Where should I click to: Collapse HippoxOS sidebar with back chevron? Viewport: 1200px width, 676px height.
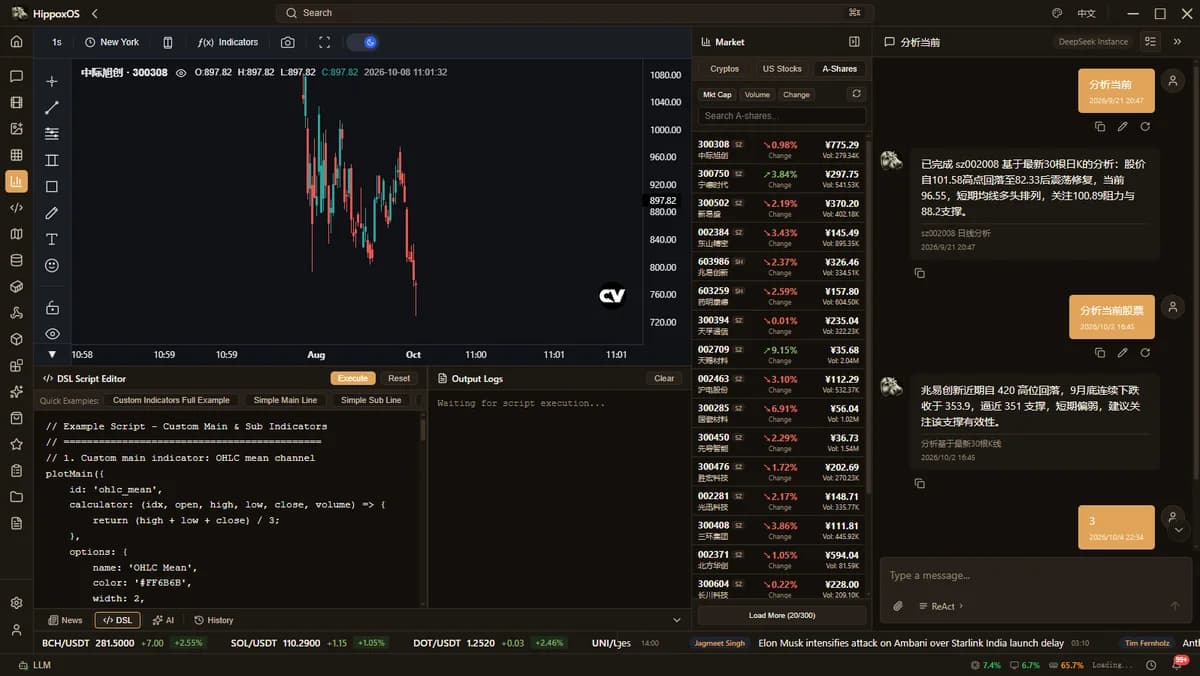pos(94,13)
